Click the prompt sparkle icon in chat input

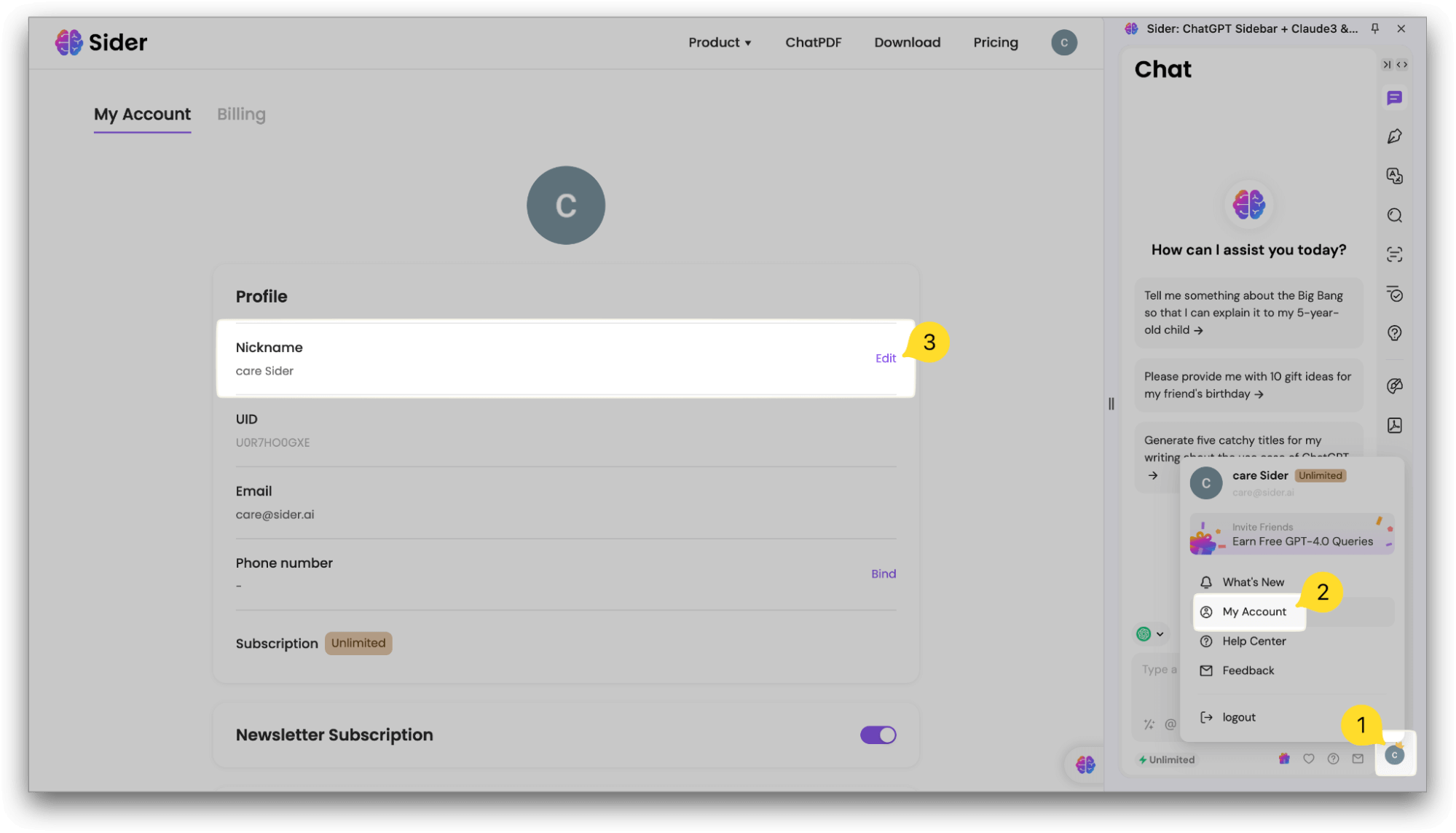(x=1149, y=724)
